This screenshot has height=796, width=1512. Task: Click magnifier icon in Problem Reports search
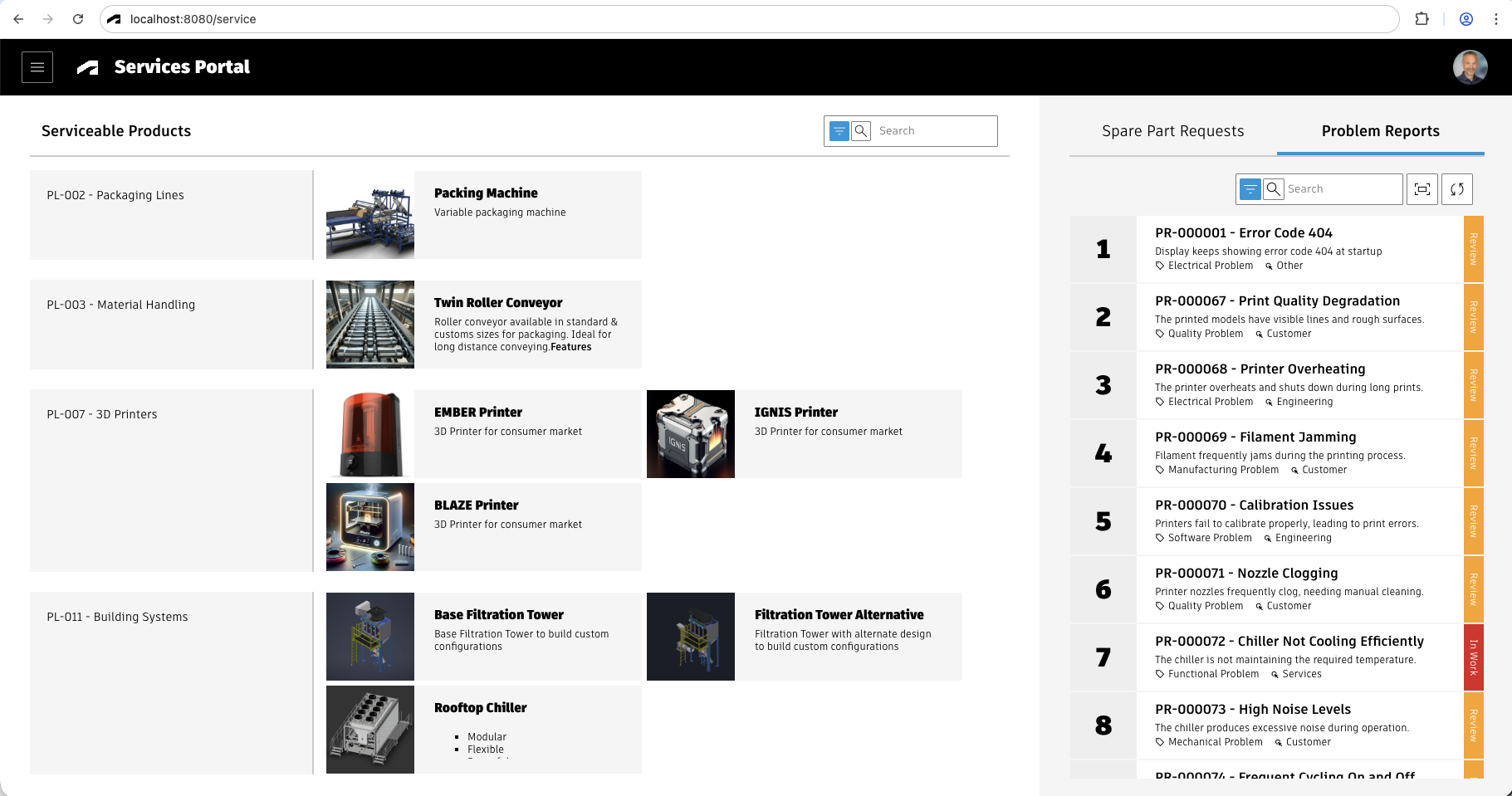coord(1273,189)
